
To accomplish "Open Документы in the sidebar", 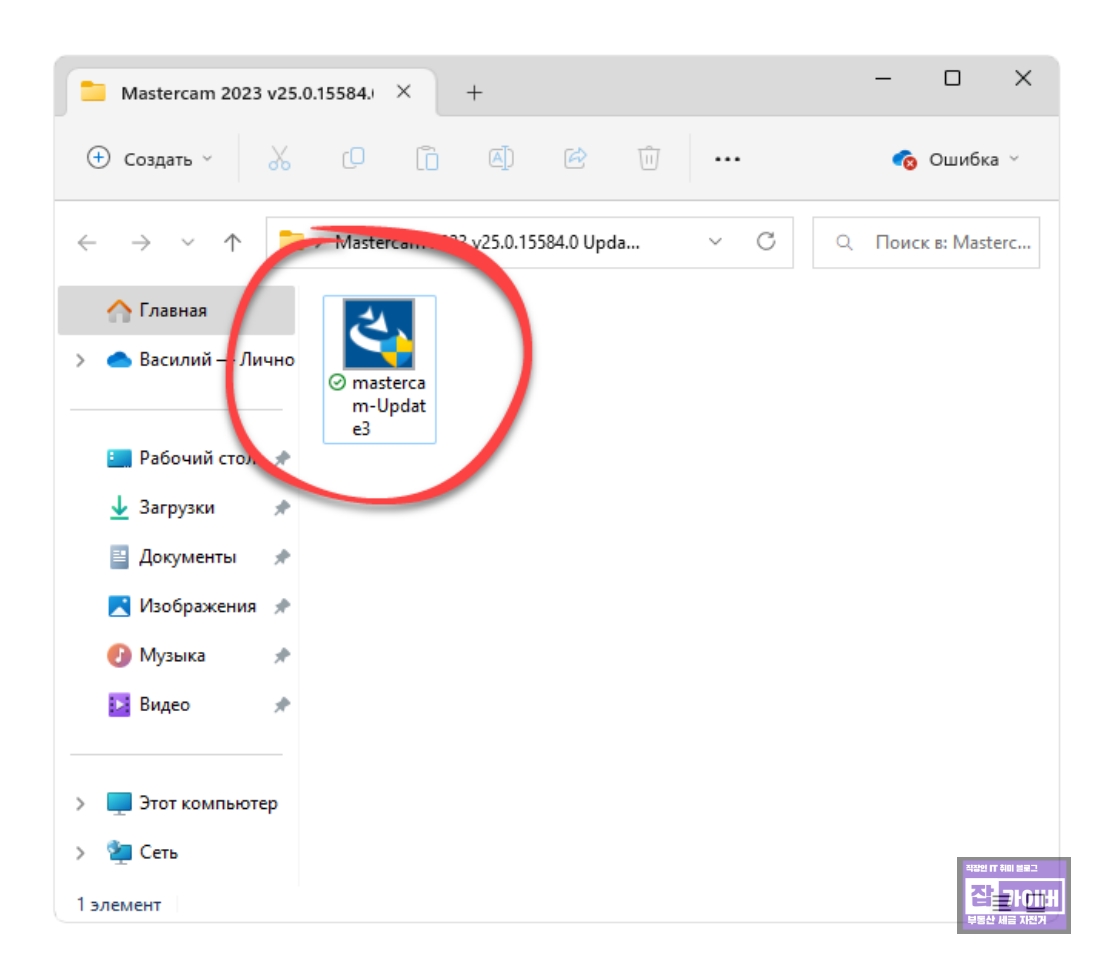I will 172,557.
